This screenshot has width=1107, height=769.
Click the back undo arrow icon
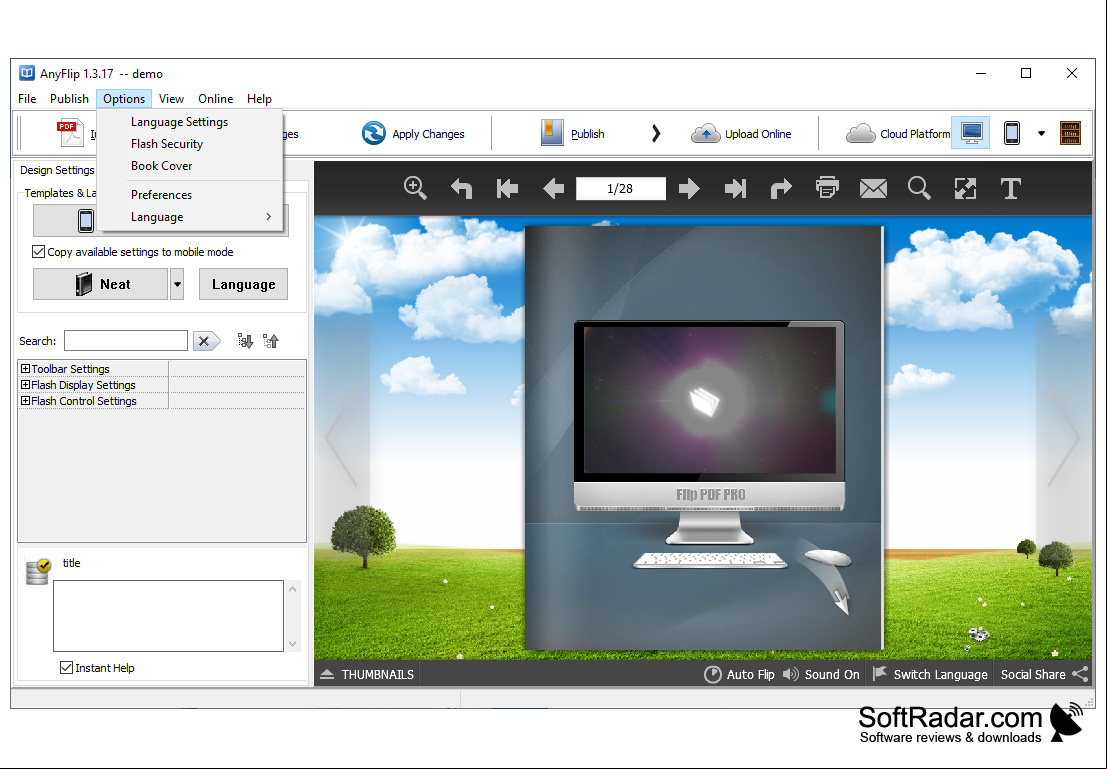[461, 189]
